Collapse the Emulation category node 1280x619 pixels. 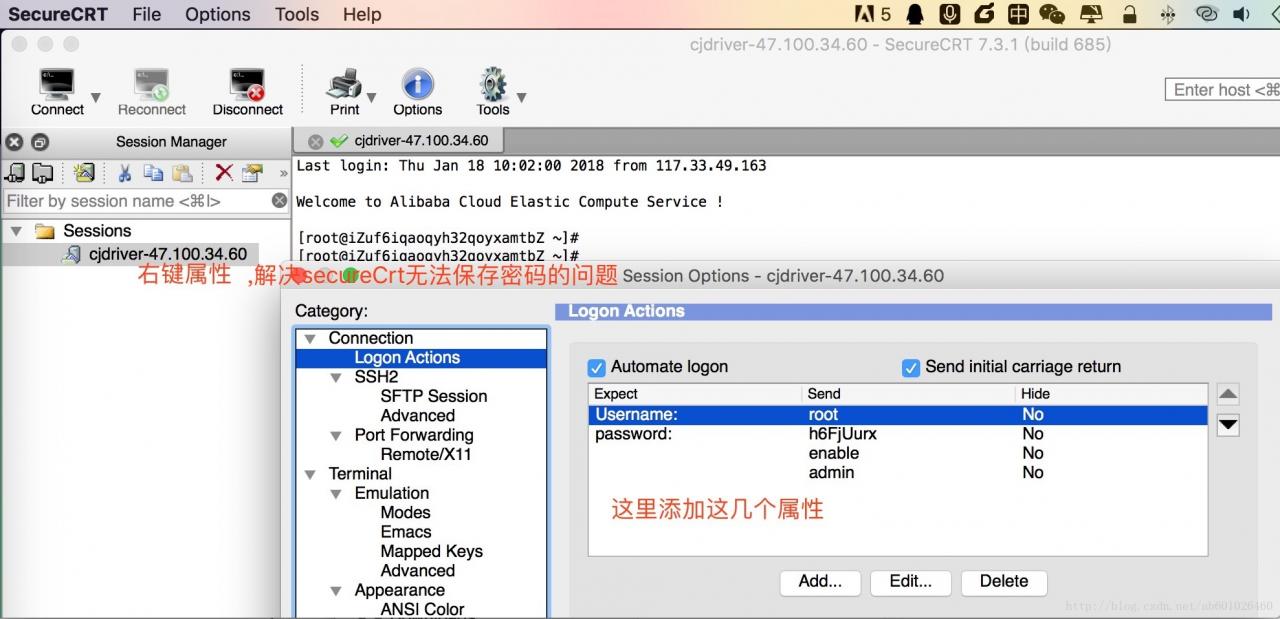pos(336,494)
